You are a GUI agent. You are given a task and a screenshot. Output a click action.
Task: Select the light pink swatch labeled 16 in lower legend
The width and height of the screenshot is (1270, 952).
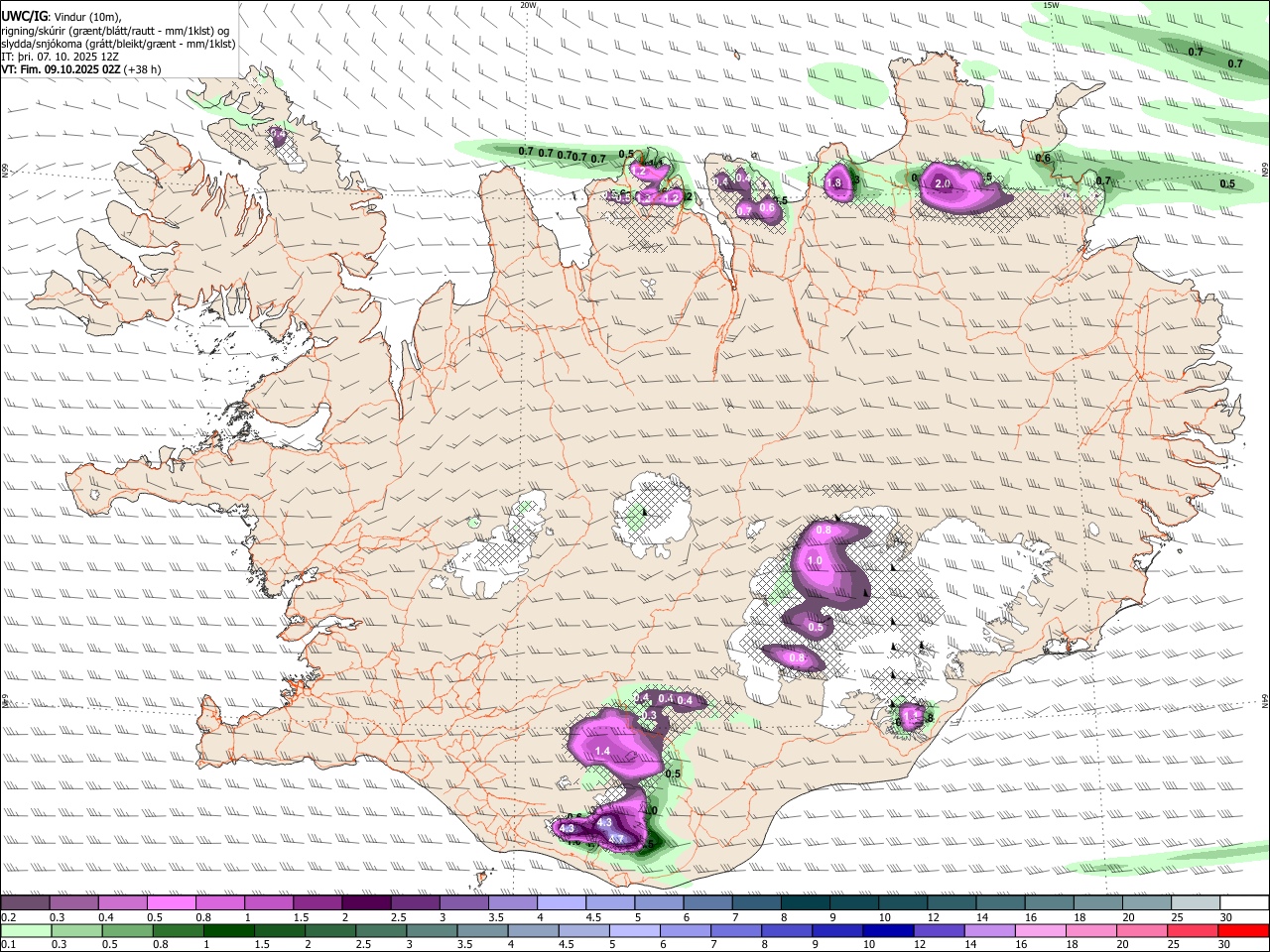click(x=1040, y=930)
